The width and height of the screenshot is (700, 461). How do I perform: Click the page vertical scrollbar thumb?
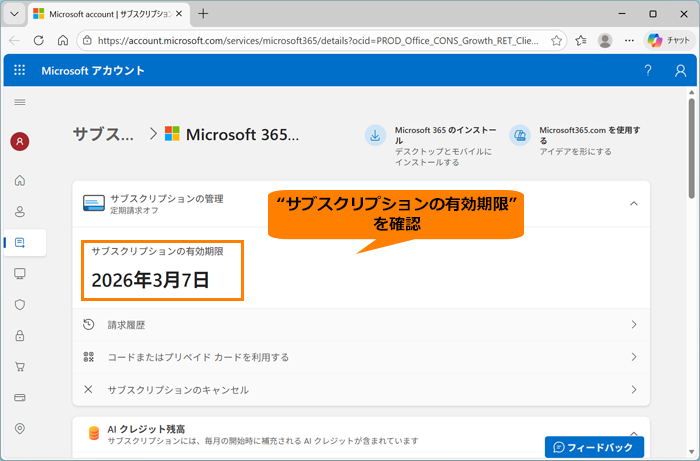pos(692,148)
